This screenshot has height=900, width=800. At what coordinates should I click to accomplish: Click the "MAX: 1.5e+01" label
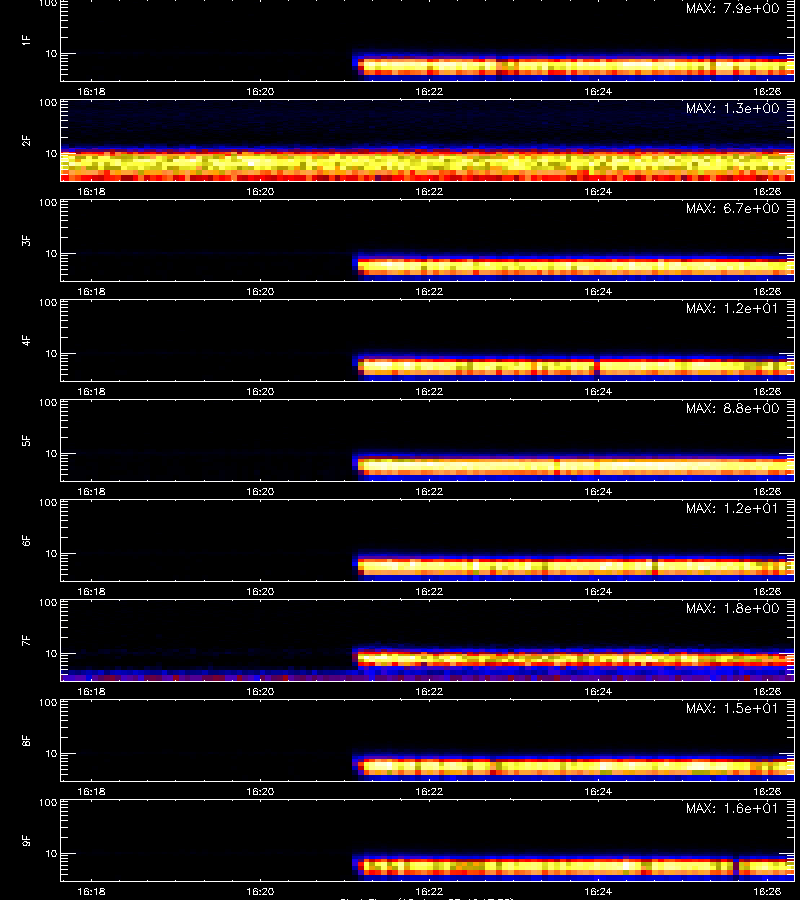pyautogui.click(x=732, y=708)
